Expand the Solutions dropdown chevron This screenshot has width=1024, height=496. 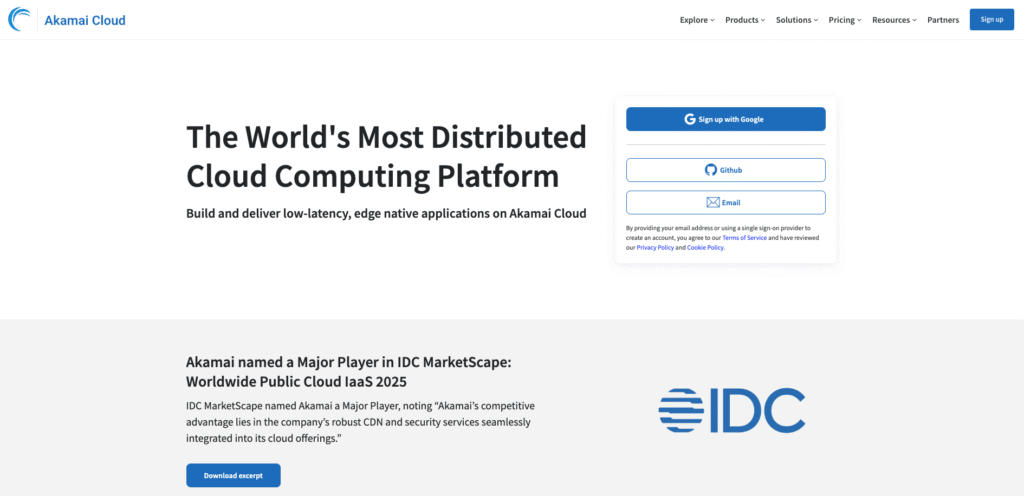815,20
